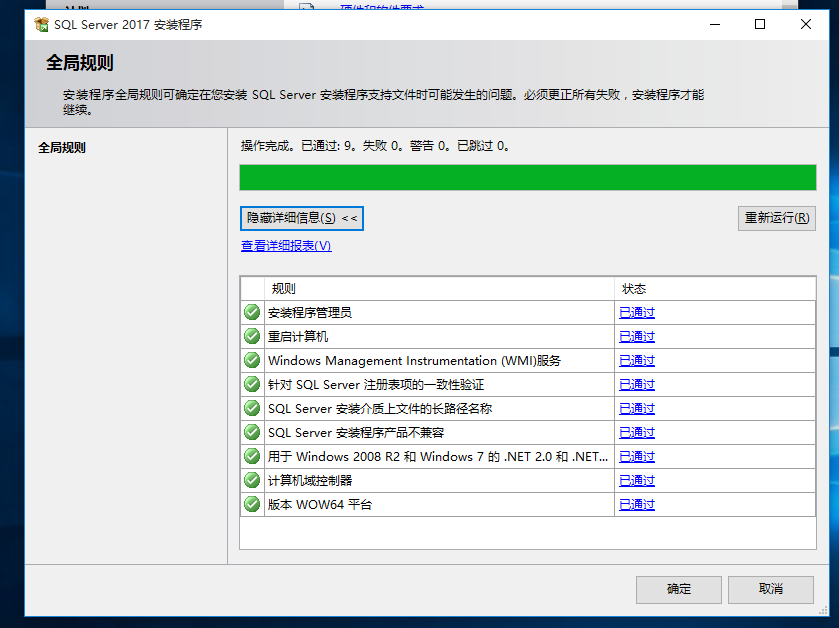Click the check icon beside 版本 WOW64 平台

click(252, 504)
